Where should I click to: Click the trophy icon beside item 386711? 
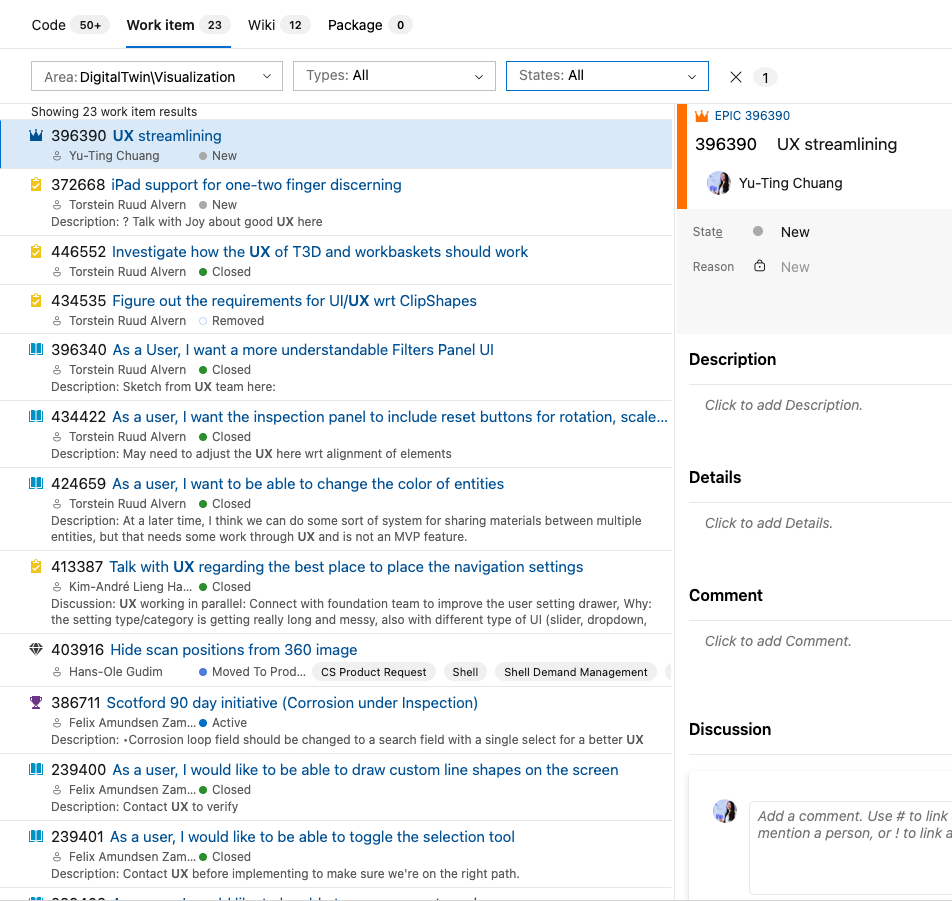tap(37, 703)
